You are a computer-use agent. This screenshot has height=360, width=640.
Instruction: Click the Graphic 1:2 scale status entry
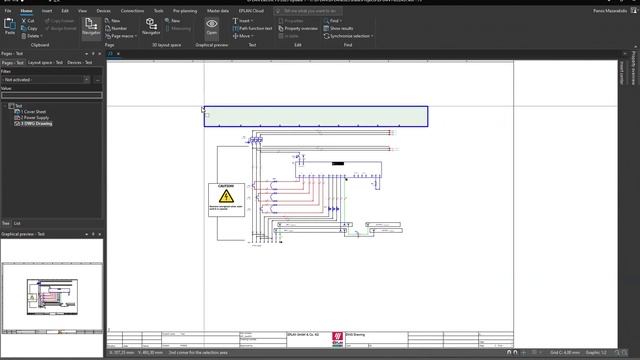coord(596,352)
